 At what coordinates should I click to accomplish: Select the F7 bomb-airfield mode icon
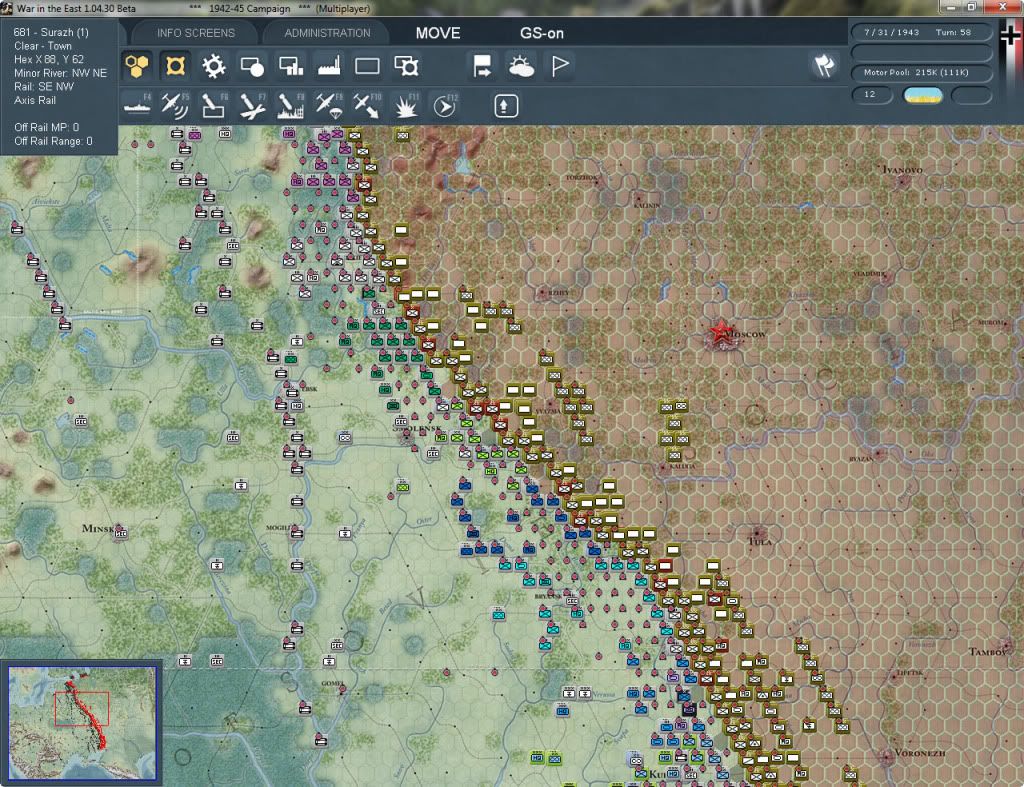point(252,106)
